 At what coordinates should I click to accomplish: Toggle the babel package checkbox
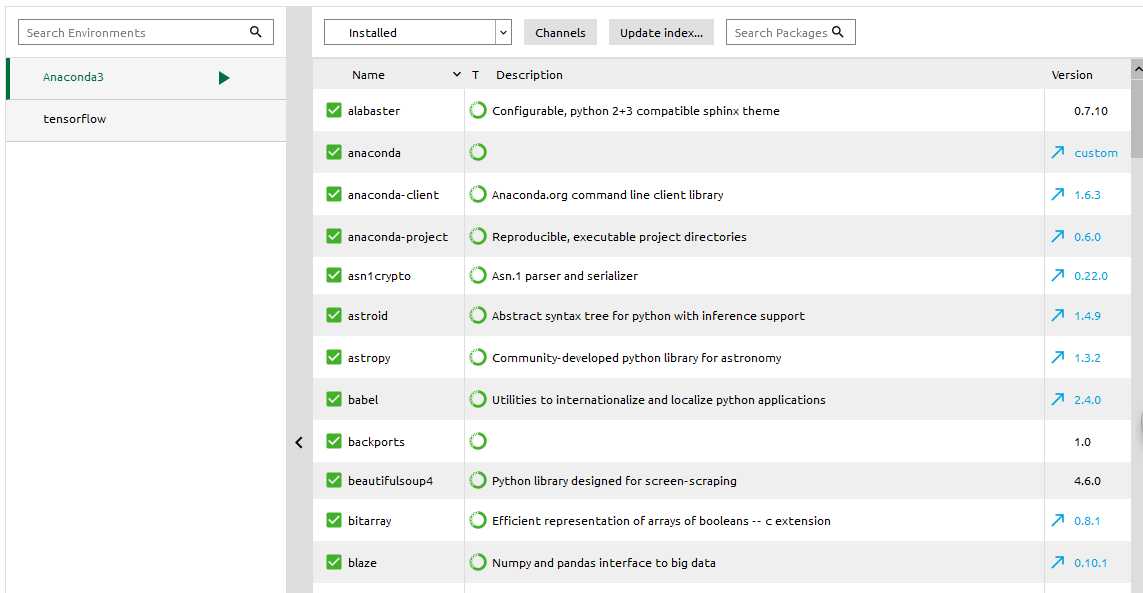pos(334,399)
